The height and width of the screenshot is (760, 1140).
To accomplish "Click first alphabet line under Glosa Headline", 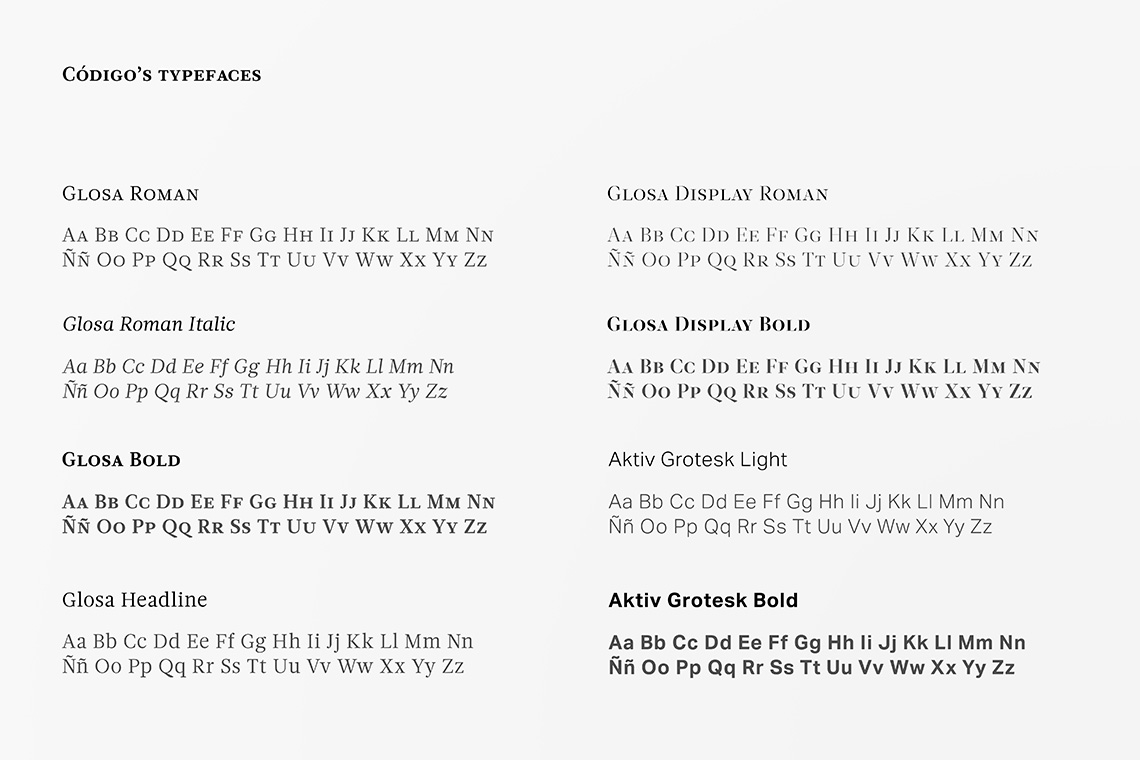I will coord(268,642).
